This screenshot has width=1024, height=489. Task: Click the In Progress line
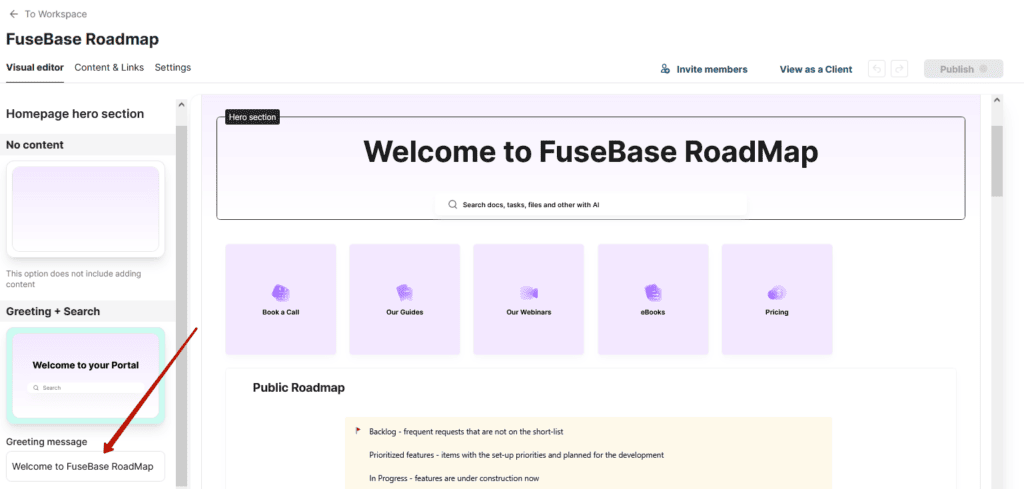point(454,478)
